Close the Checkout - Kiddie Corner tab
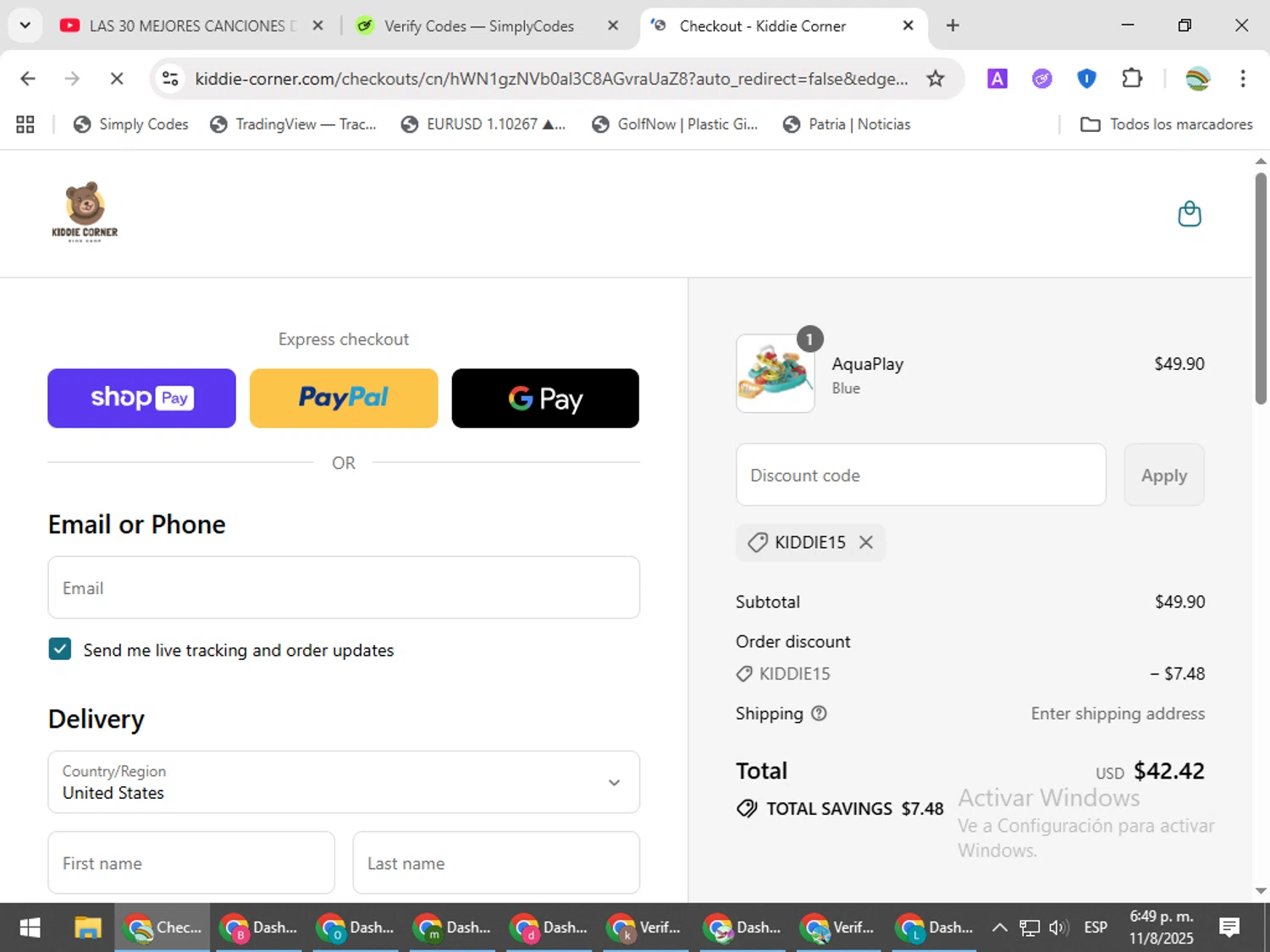Screen dimensions: 1270x952 pyautogui.click(x=908, y=25)
